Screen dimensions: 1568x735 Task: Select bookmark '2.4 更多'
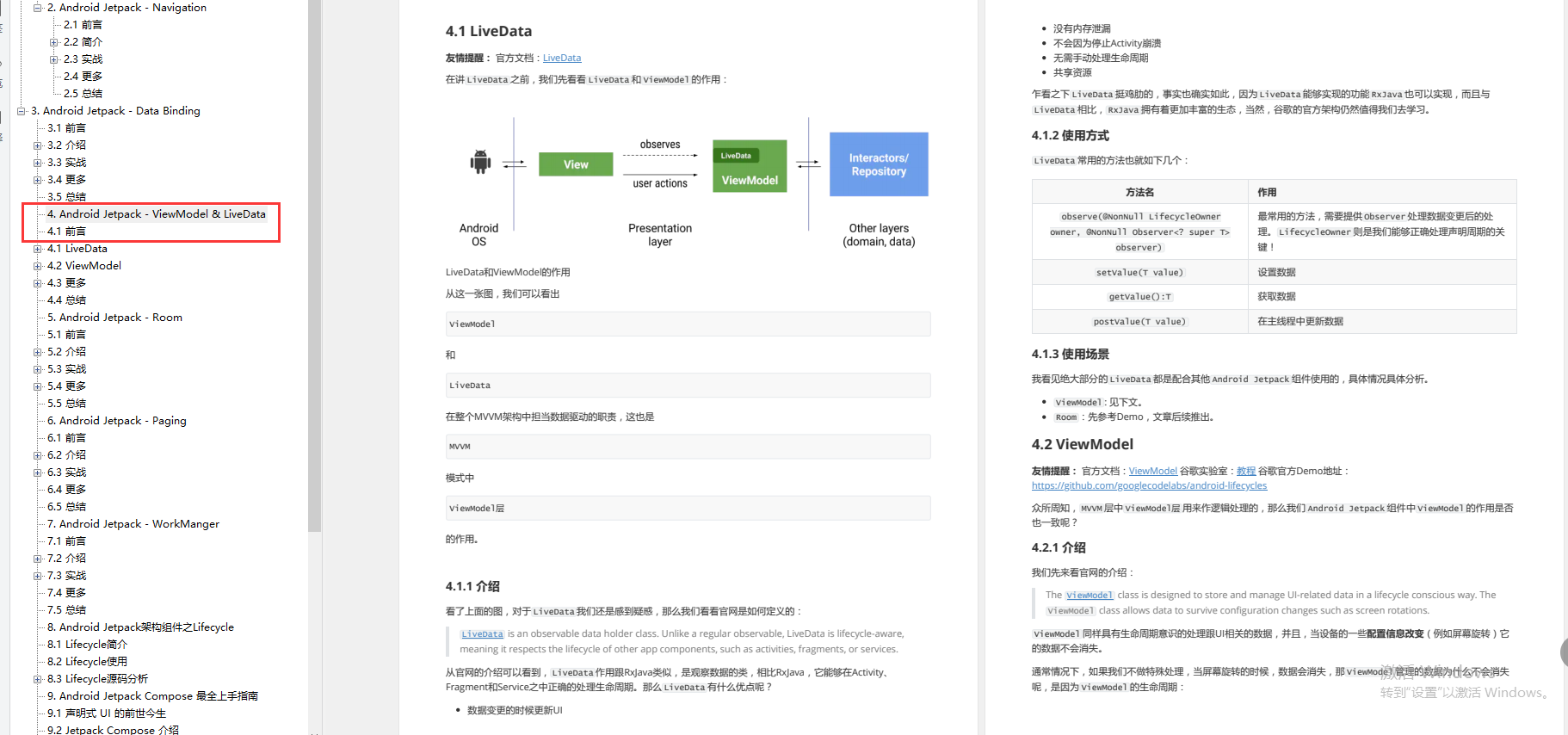pyautogui.click(x=83, y=77)
